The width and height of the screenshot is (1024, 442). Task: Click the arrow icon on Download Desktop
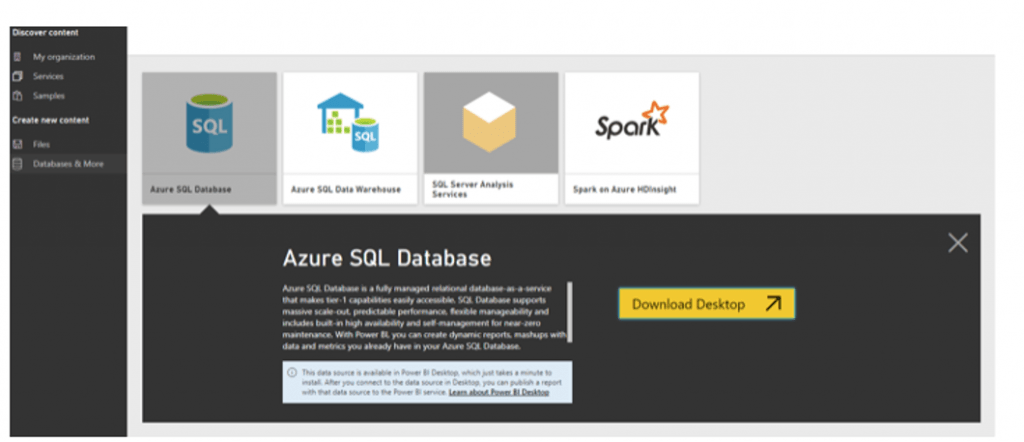click(x=773, y=304)
